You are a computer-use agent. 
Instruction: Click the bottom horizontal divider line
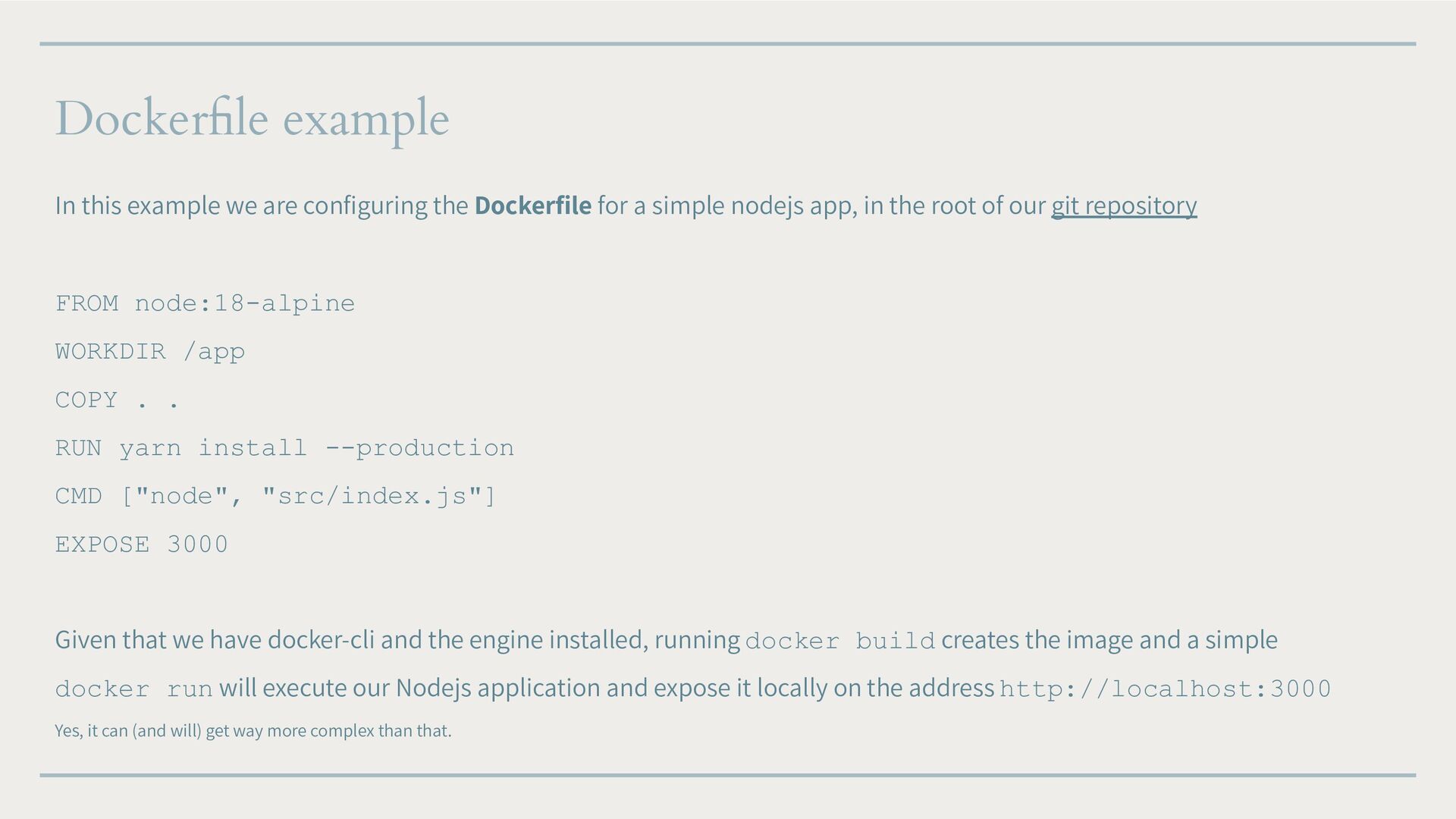pos(728,775)
